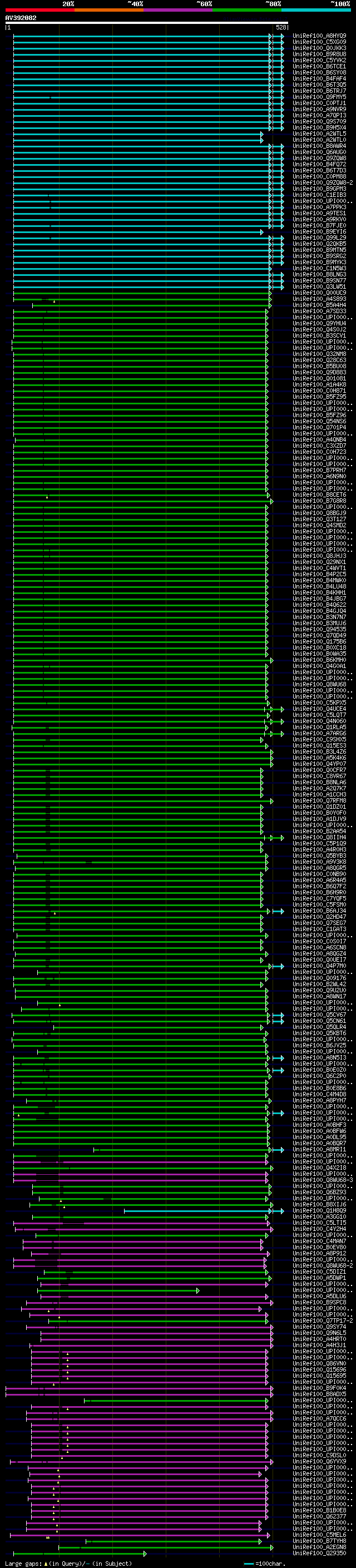Select hit label UniRef100_B7FJE0

(x=319, y=225)
